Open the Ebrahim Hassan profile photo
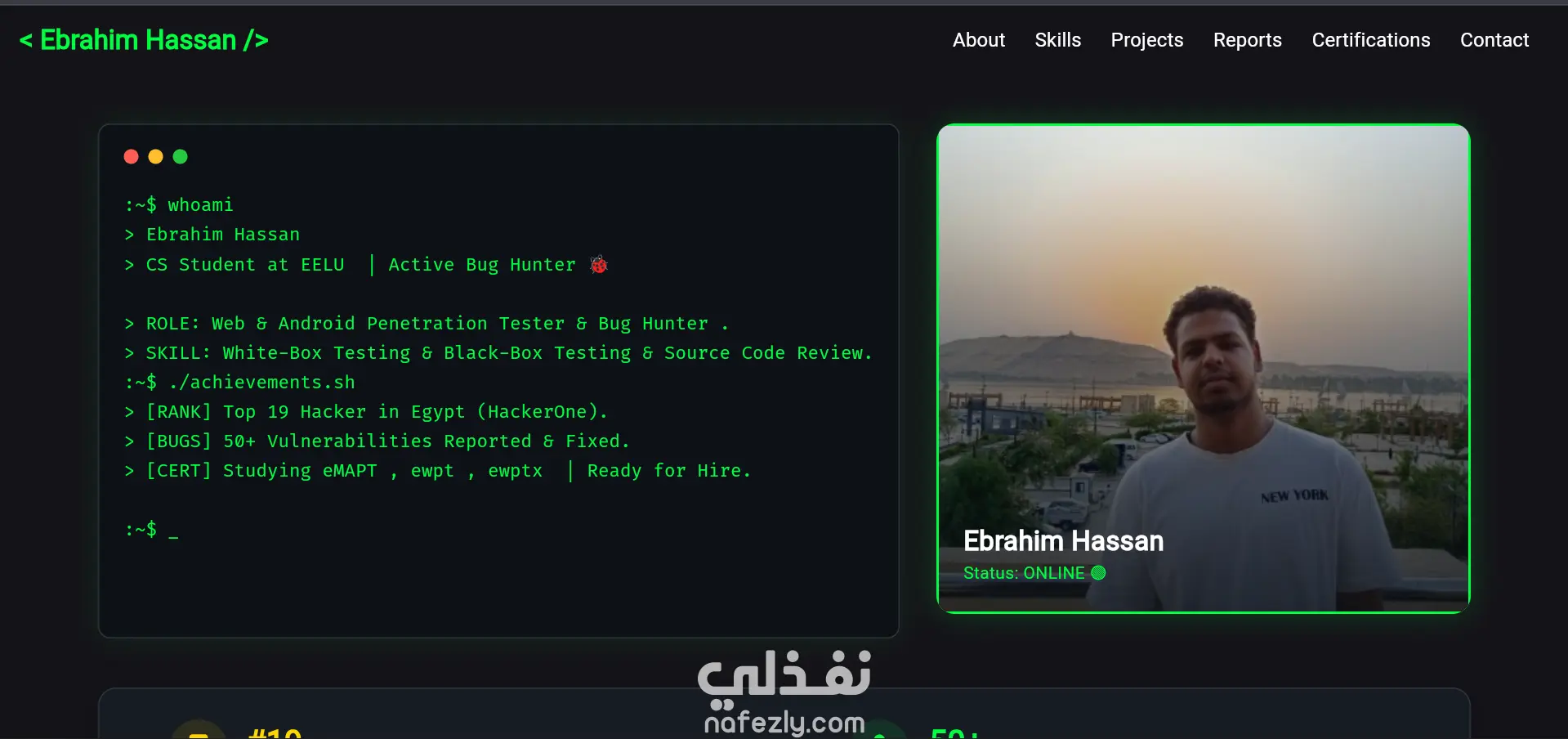Viewport: 1568px width, 739px height. click(x=1204, y=368)
